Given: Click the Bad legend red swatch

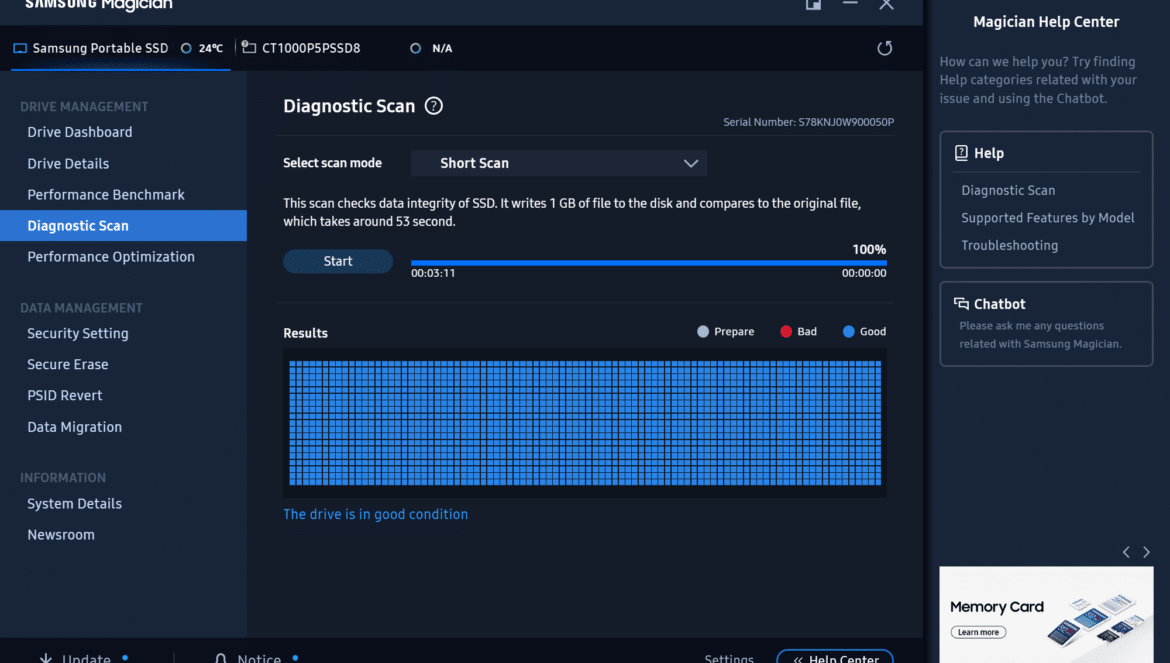Looking at the screenshot, I should (x=786, y=332).
